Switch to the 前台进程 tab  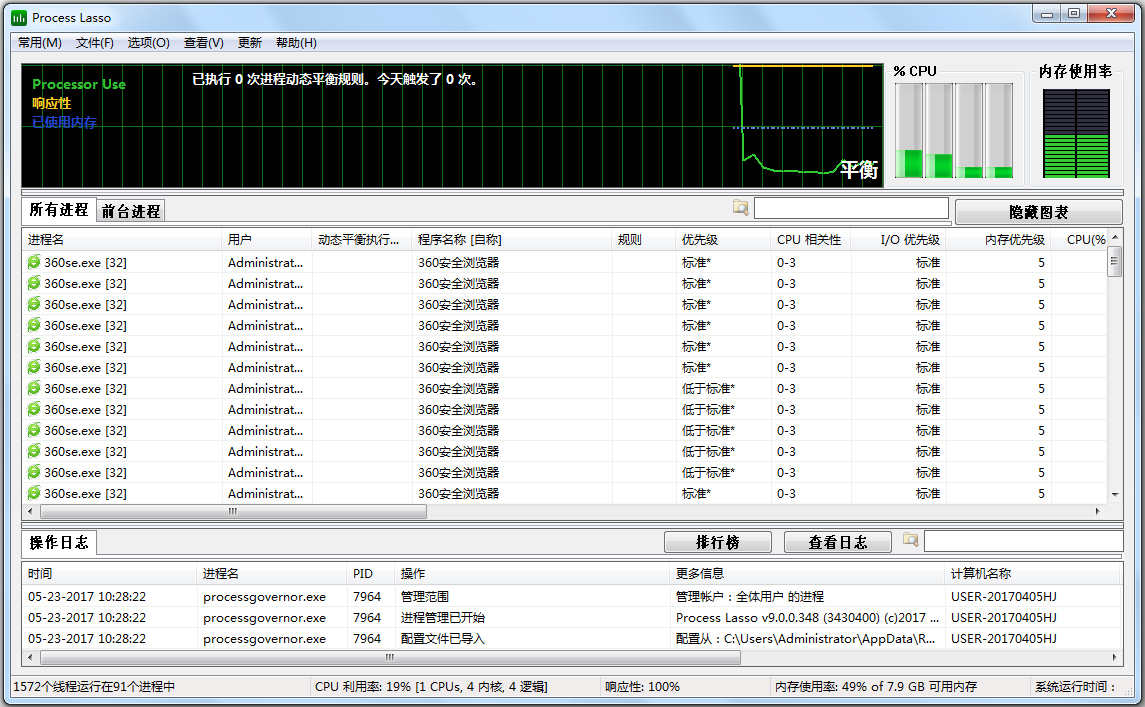(131, 211)
